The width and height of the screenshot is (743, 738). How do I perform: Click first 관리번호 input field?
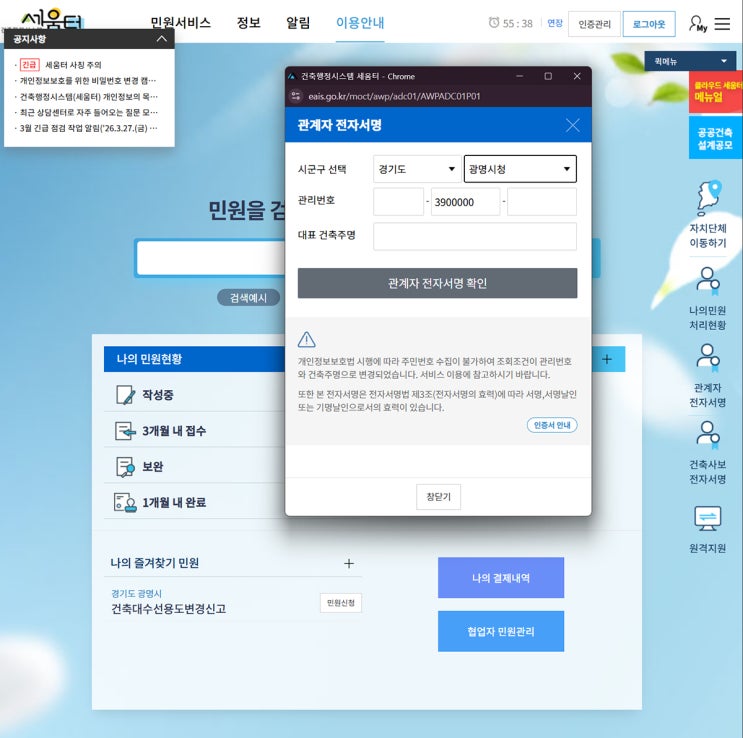399,202
